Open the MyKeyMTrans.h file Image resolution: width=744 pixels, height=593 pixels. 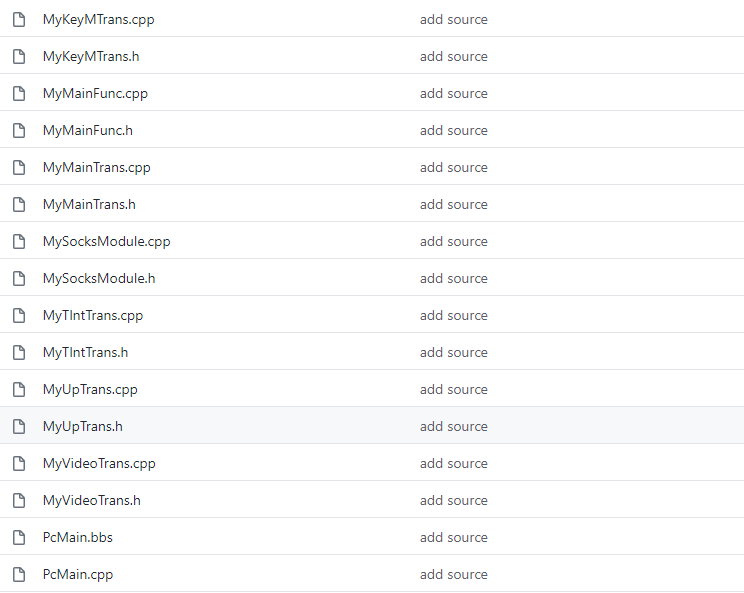(90, 57)
